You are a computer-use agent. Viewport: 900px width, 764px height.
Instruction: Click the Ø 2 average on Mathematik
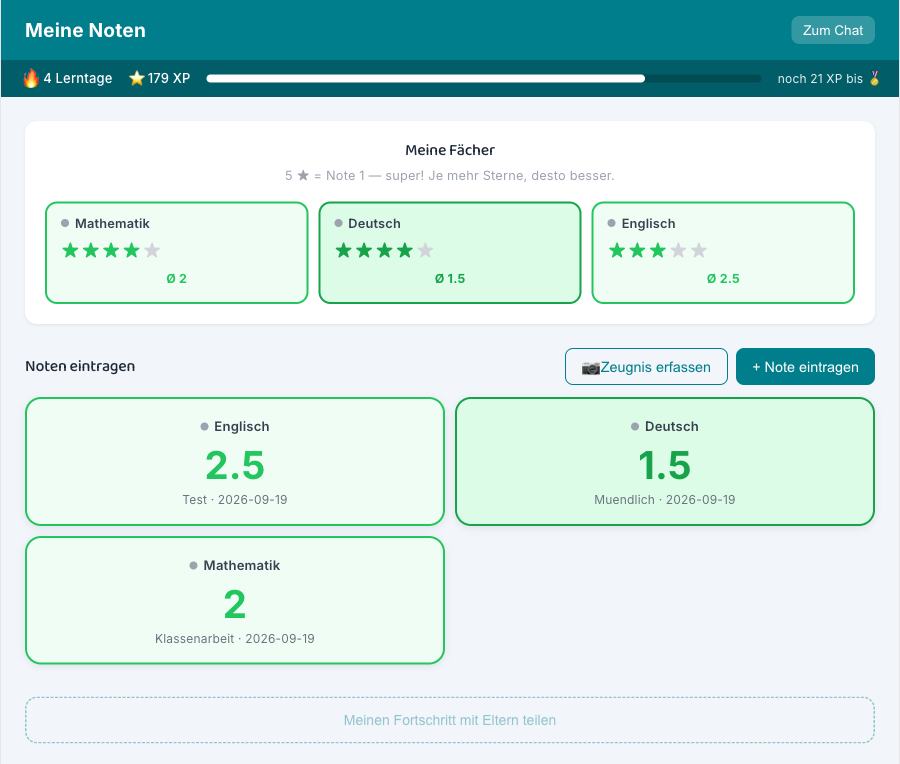[177, 278]
